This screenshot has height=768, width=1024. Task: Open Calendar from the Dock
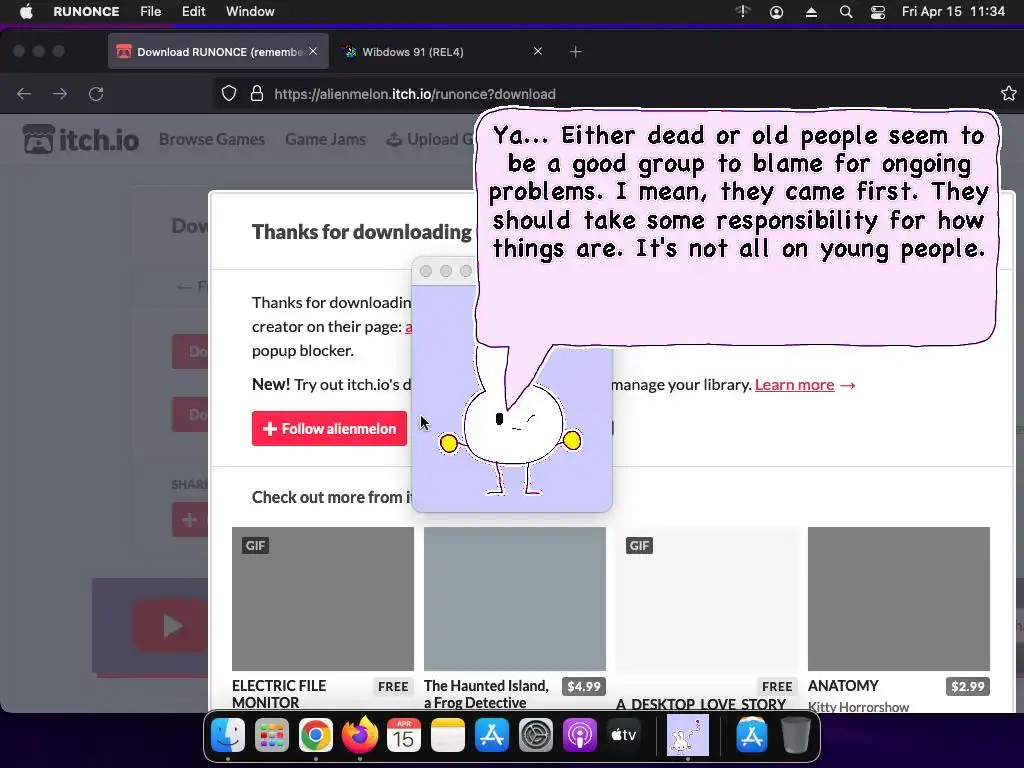pos(404,735)
